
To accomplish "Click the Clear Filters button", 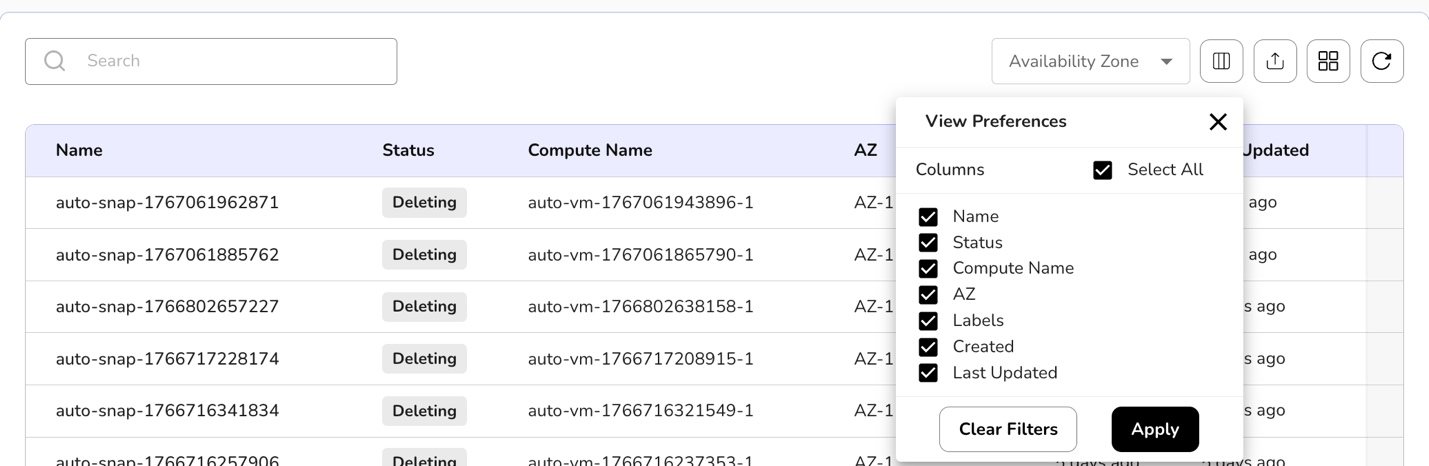I will tap(1007, 429).
